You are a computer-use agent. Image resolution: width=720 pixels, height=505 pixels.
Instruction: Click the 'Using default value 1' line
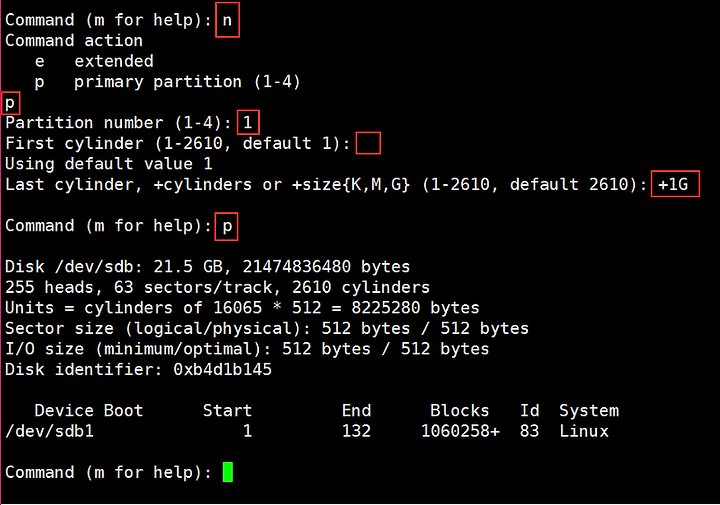tap(109, 164)
